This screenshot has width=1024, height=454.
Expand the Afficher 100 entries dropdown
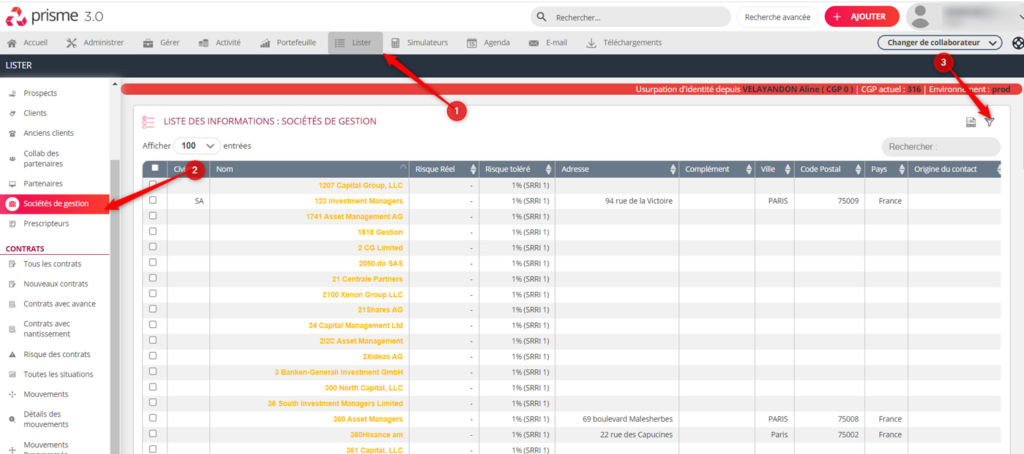tap(197, 145)
